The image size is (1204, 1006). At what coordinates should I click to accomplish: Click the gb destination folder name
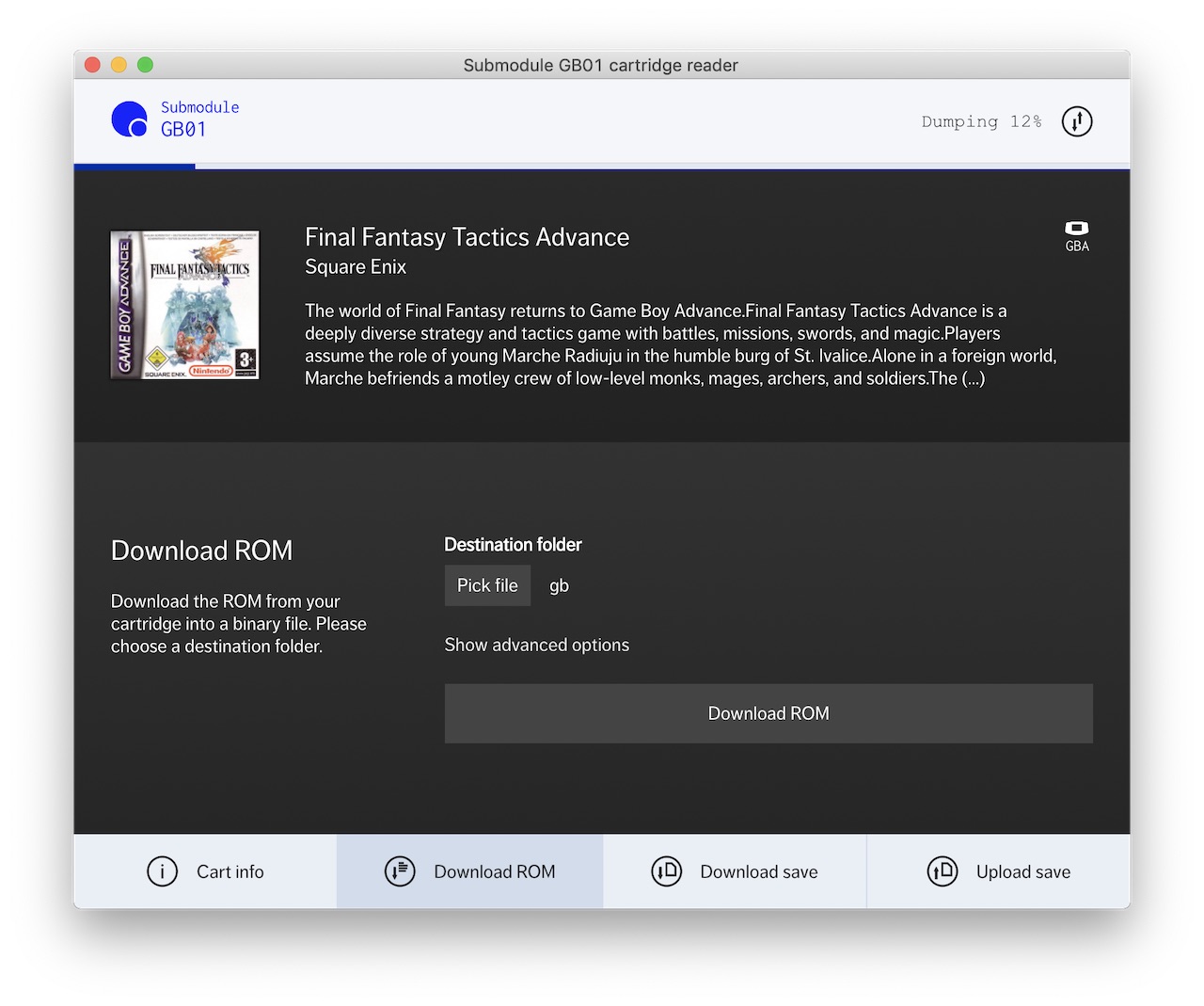click(559, 585)
